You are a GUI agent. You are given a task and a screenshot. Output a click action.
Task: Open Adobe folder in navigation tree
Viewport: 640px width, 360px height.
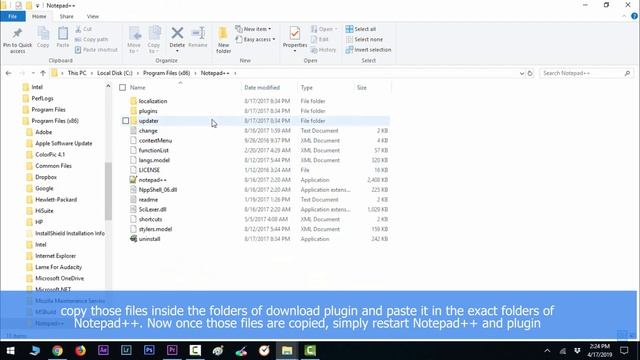click(x=43, y=132)
